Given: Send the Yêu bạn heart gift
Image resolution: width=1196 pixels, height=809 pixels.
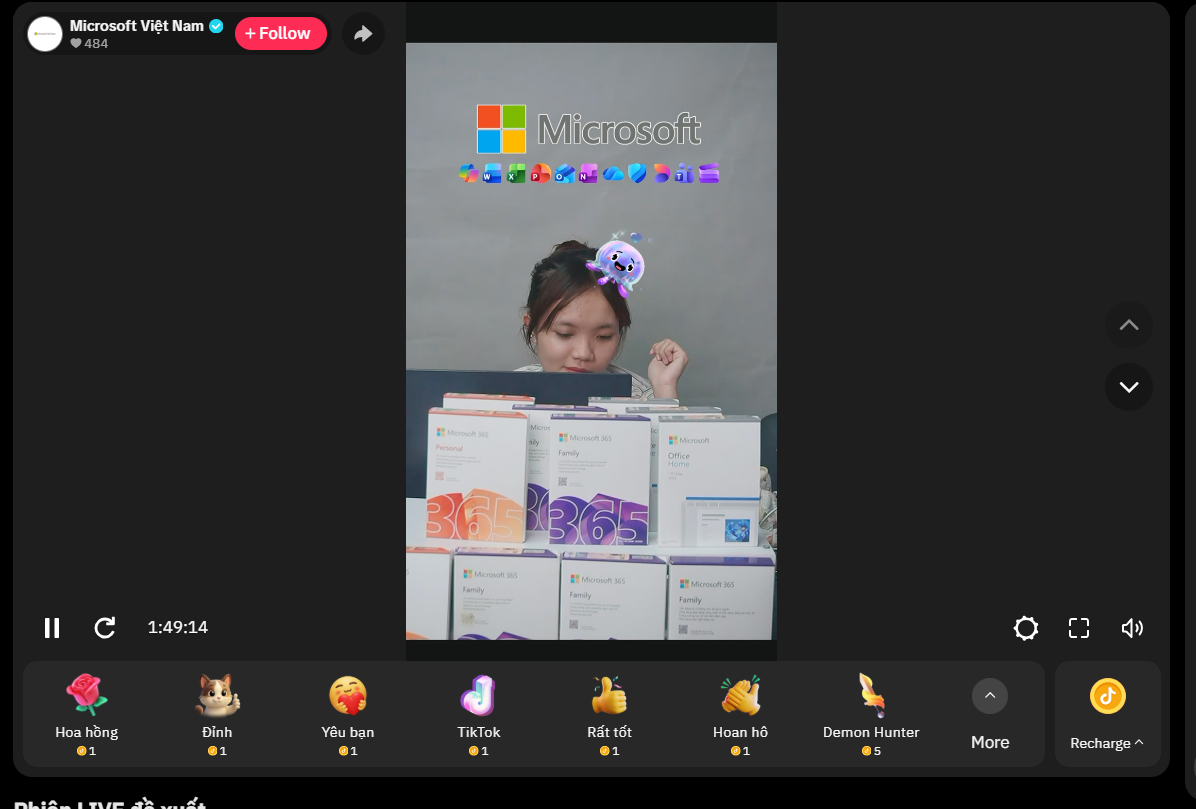Looking at the screenshot, I should pos(348,714).
